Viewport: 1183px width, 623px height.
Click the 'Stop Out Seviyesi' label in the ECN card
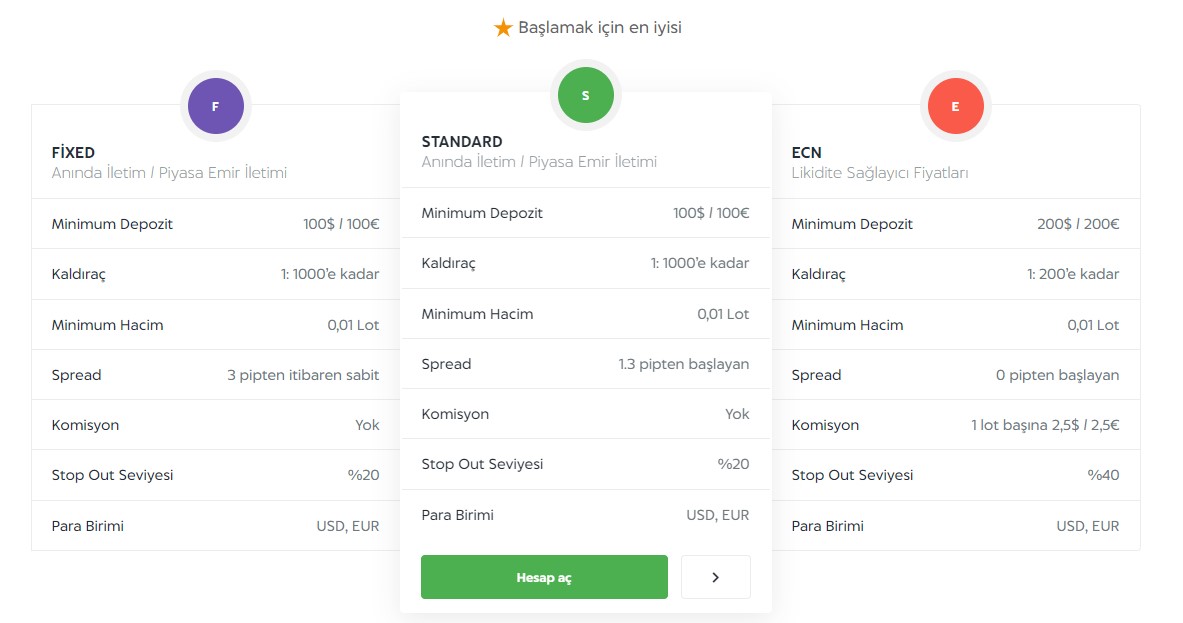tap(853, 475)
